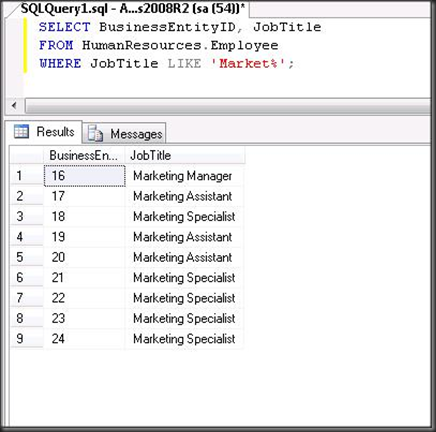
Task: Click the Results grid icon
Action: [21, 131]
